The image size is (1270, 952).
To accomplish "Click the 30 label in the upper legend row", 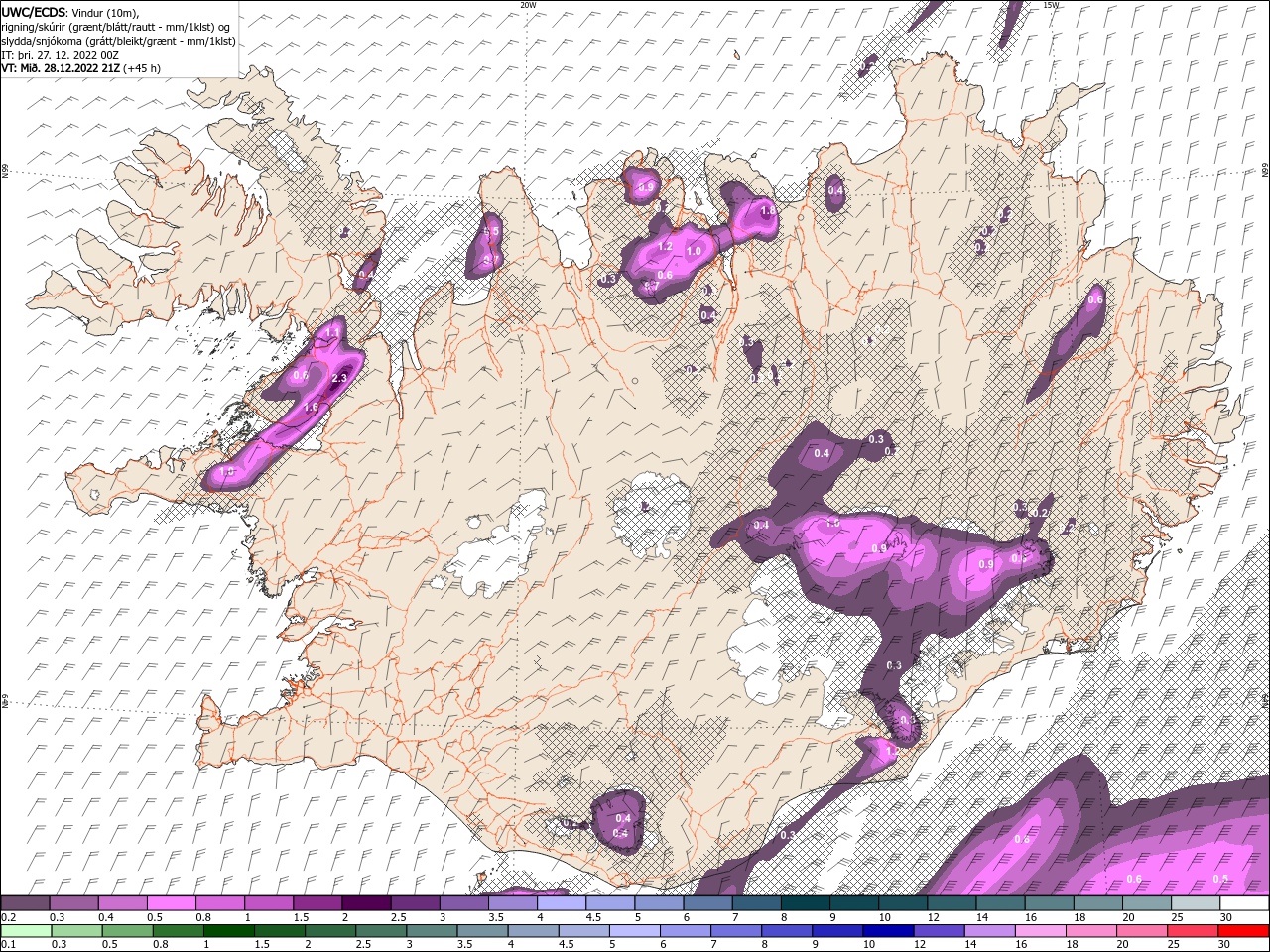I will pyautogui.click(x=1226, y=917).
